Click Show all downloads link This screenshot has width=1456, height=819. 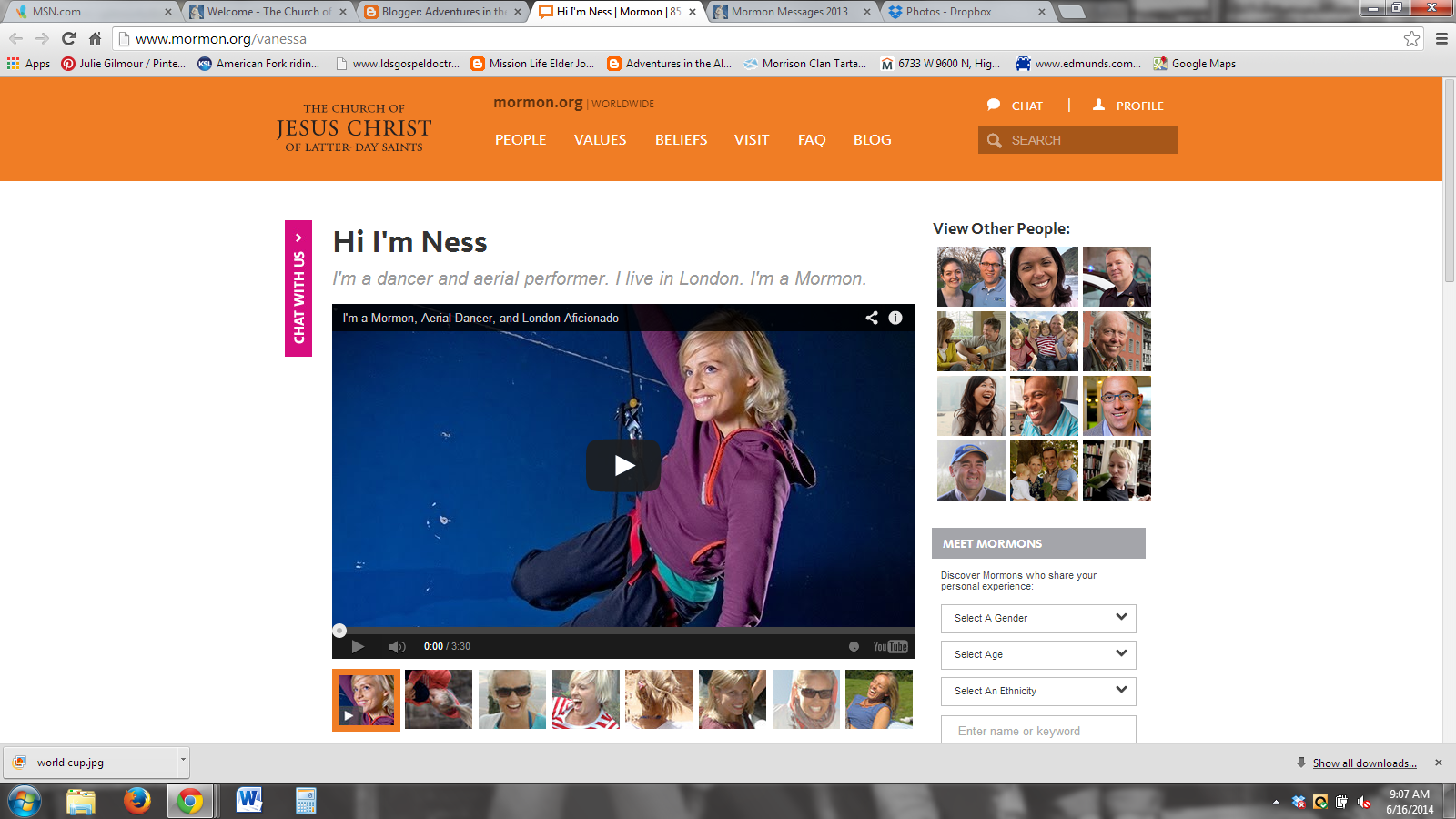point(1364,763)
